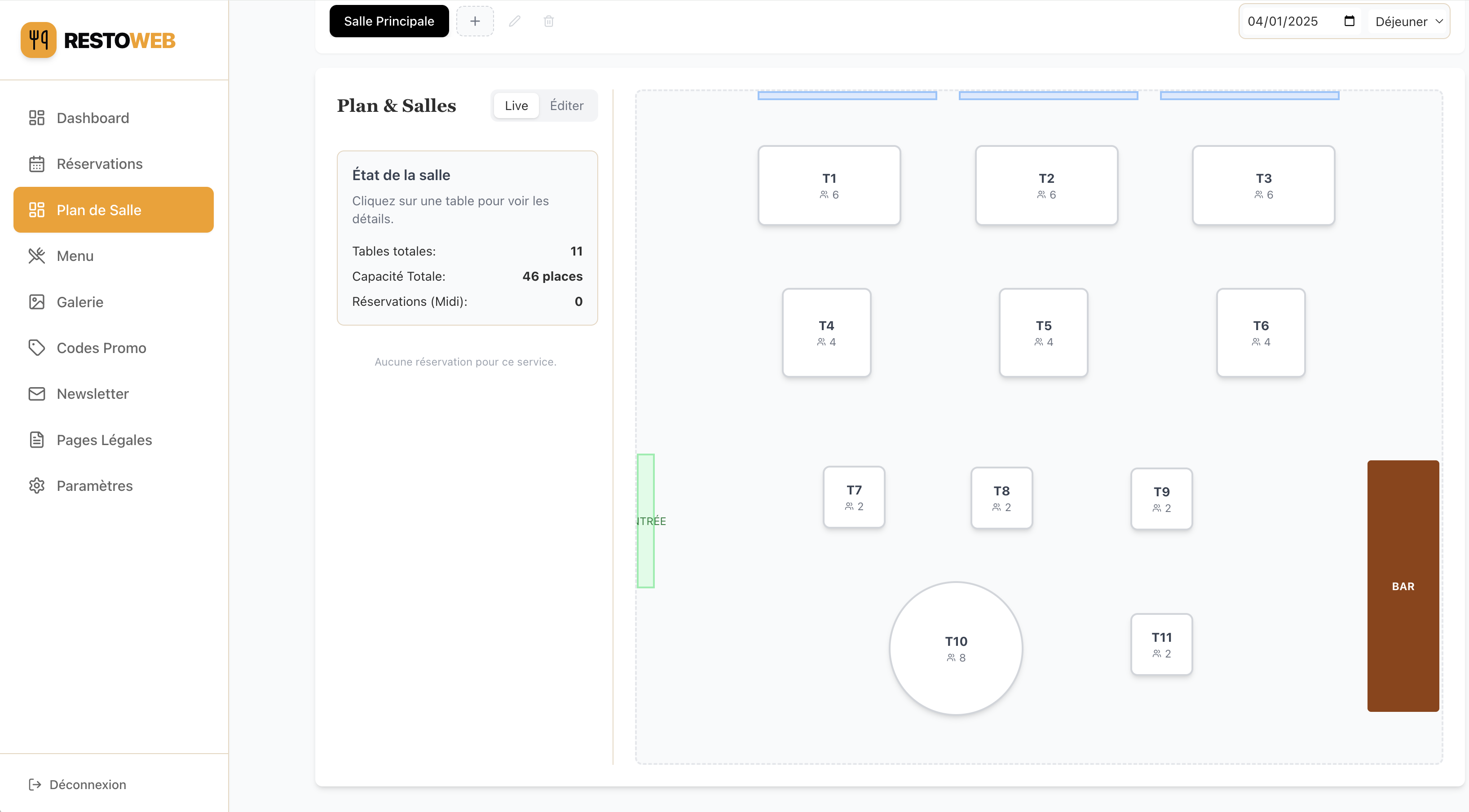This screenshot has height=812, width=1469.
Task: Click the trash icon to delete the room
Action: tap(549, 21)
